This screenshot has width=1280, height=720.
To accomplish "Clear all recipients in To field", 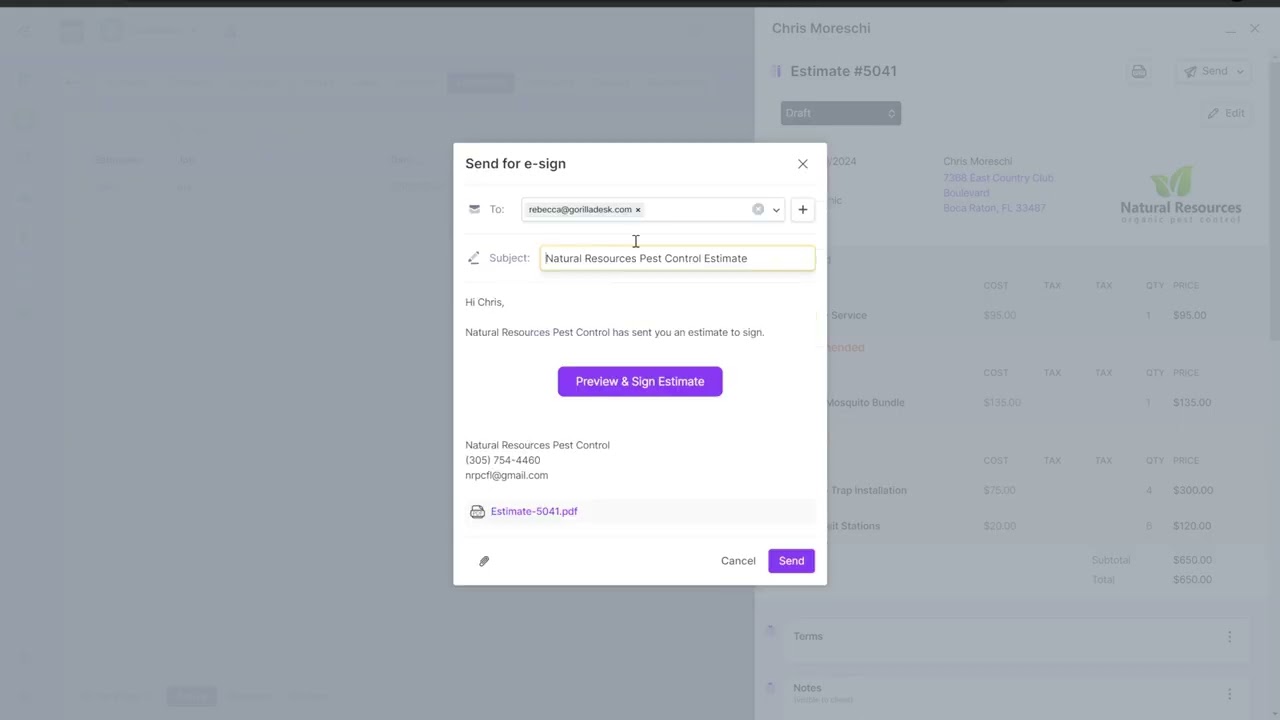I will (758, 209).
